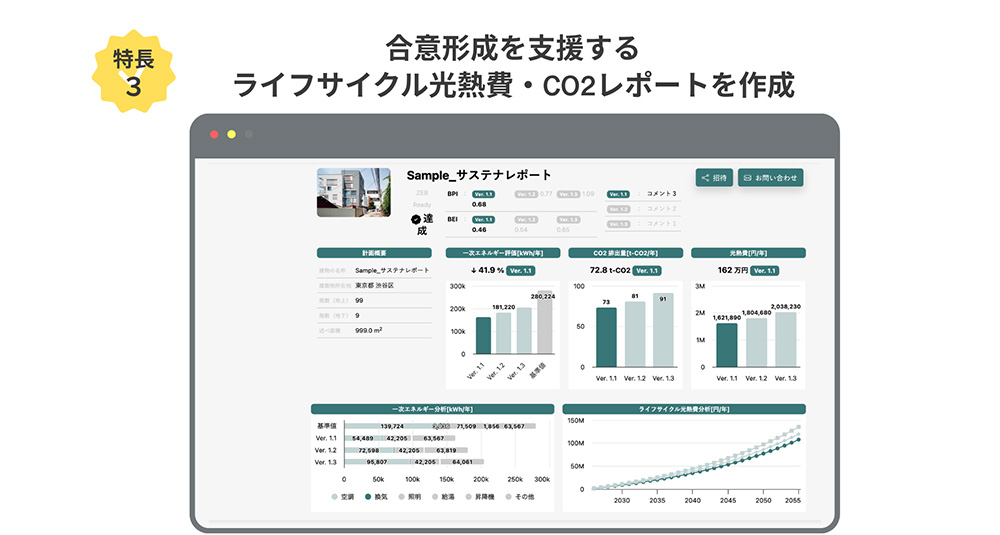Toggle the その他 legend dot
The image size is (1000, 535).
tap(508, 496)
